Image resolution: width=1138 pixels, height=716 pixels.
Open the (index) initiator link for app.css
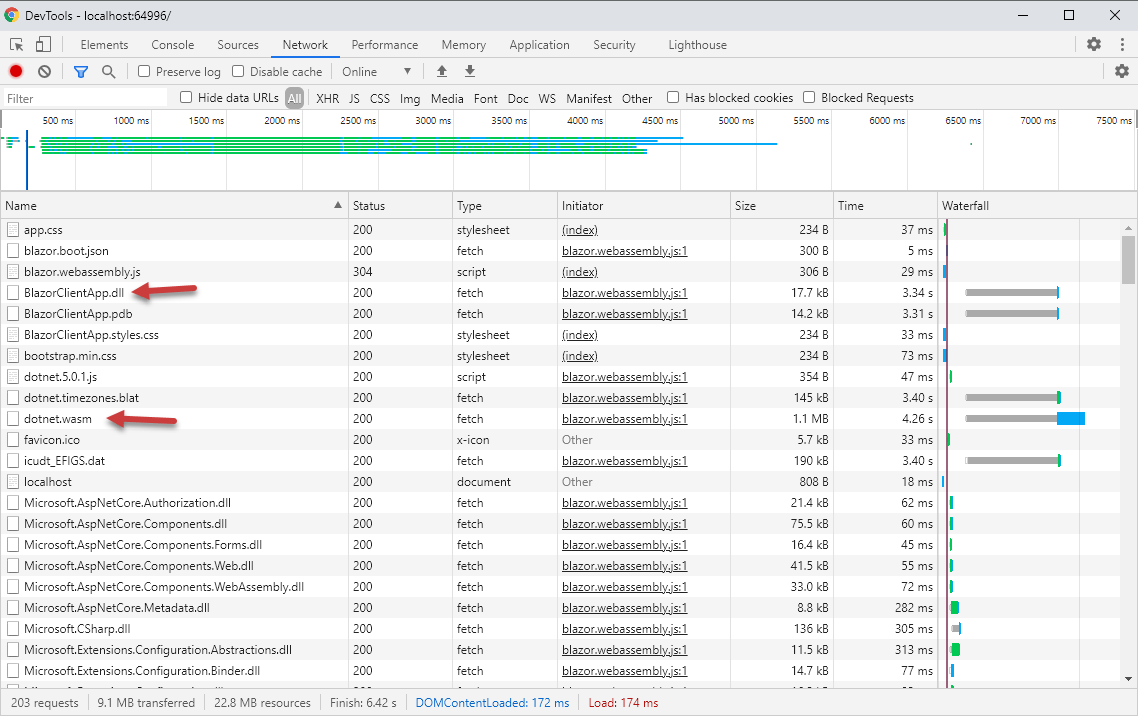[x=579, y=229]
